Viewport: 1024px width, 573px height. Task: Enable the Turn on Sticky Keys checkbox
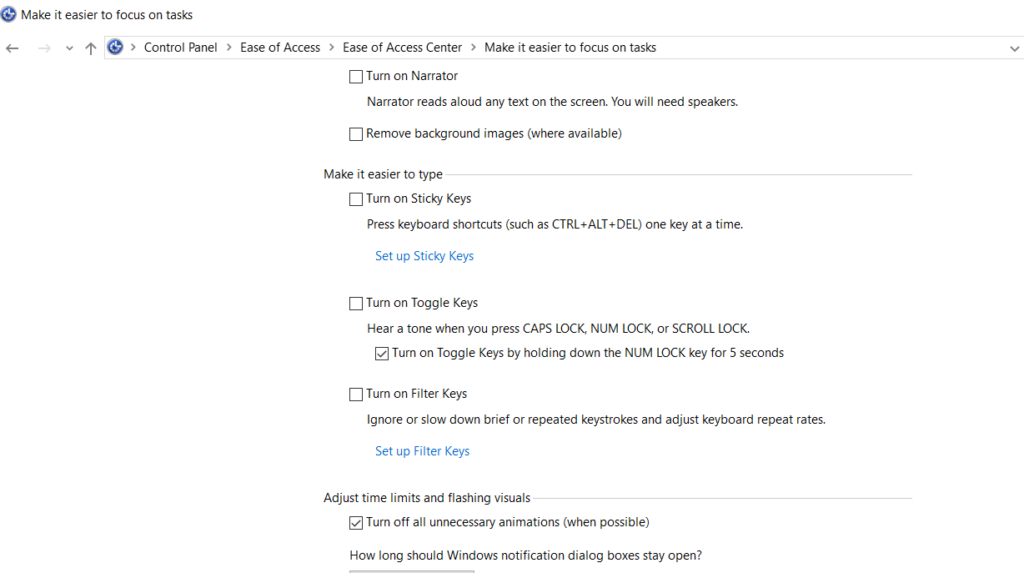pyautogui.click(x=356, y=199)
